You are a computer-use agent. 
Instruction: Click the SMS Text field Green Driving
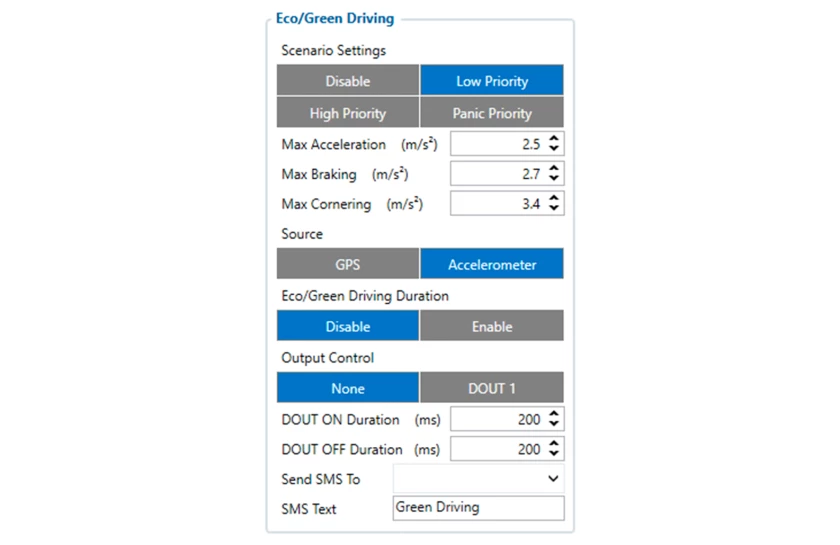pyautogui.click(x=478, y=508)
